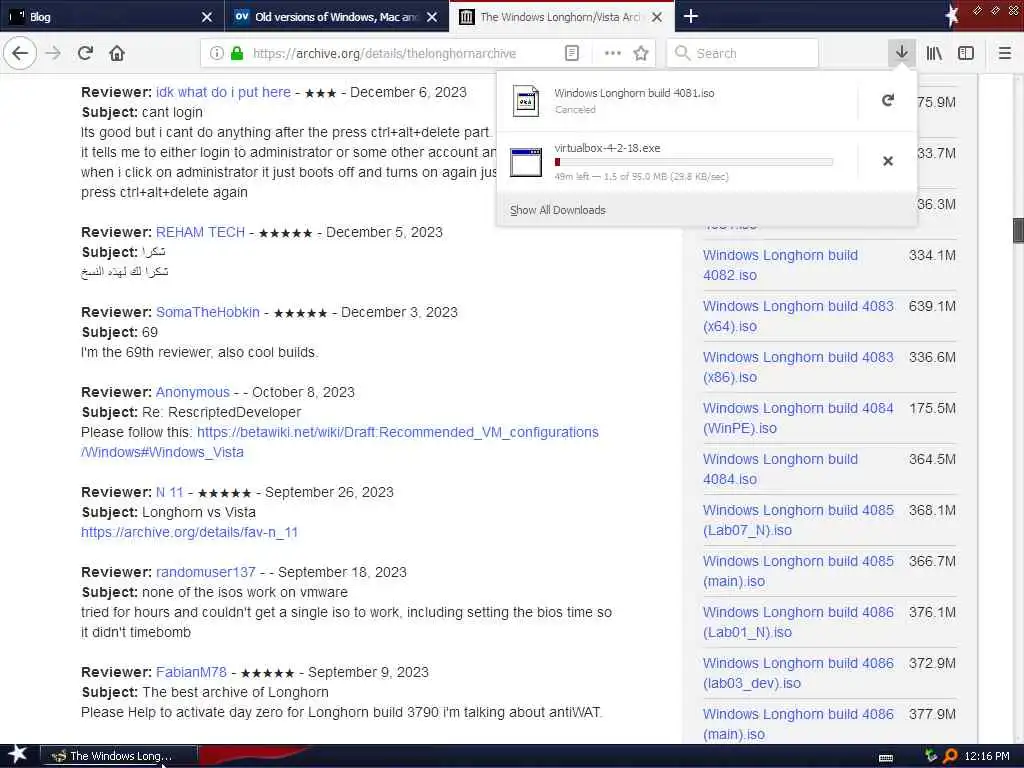Open archive.org/details/fav-n_11 link
Viewport: 1024px width, 768px height.
189,532
